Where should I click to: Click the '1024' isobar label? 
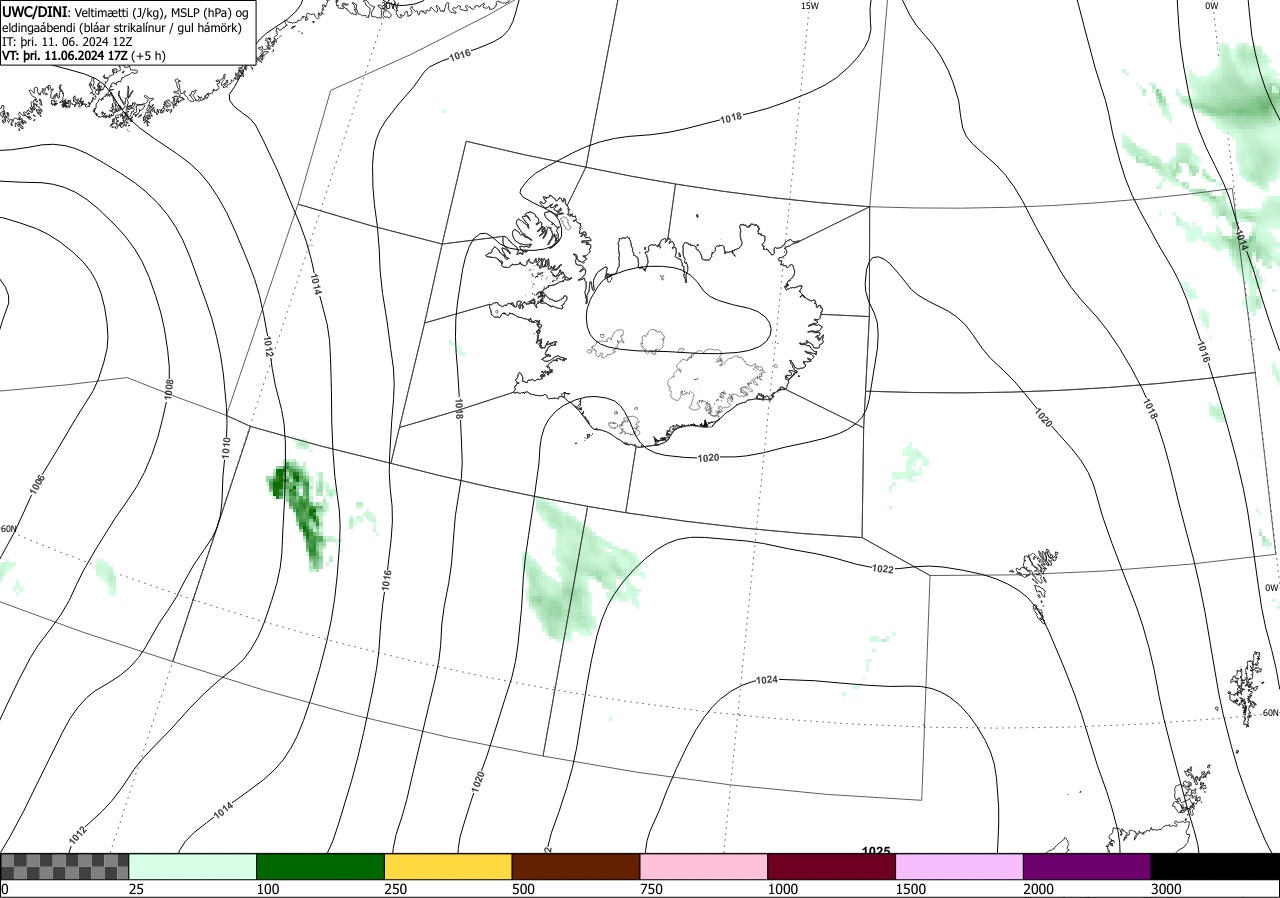[767, 680]
